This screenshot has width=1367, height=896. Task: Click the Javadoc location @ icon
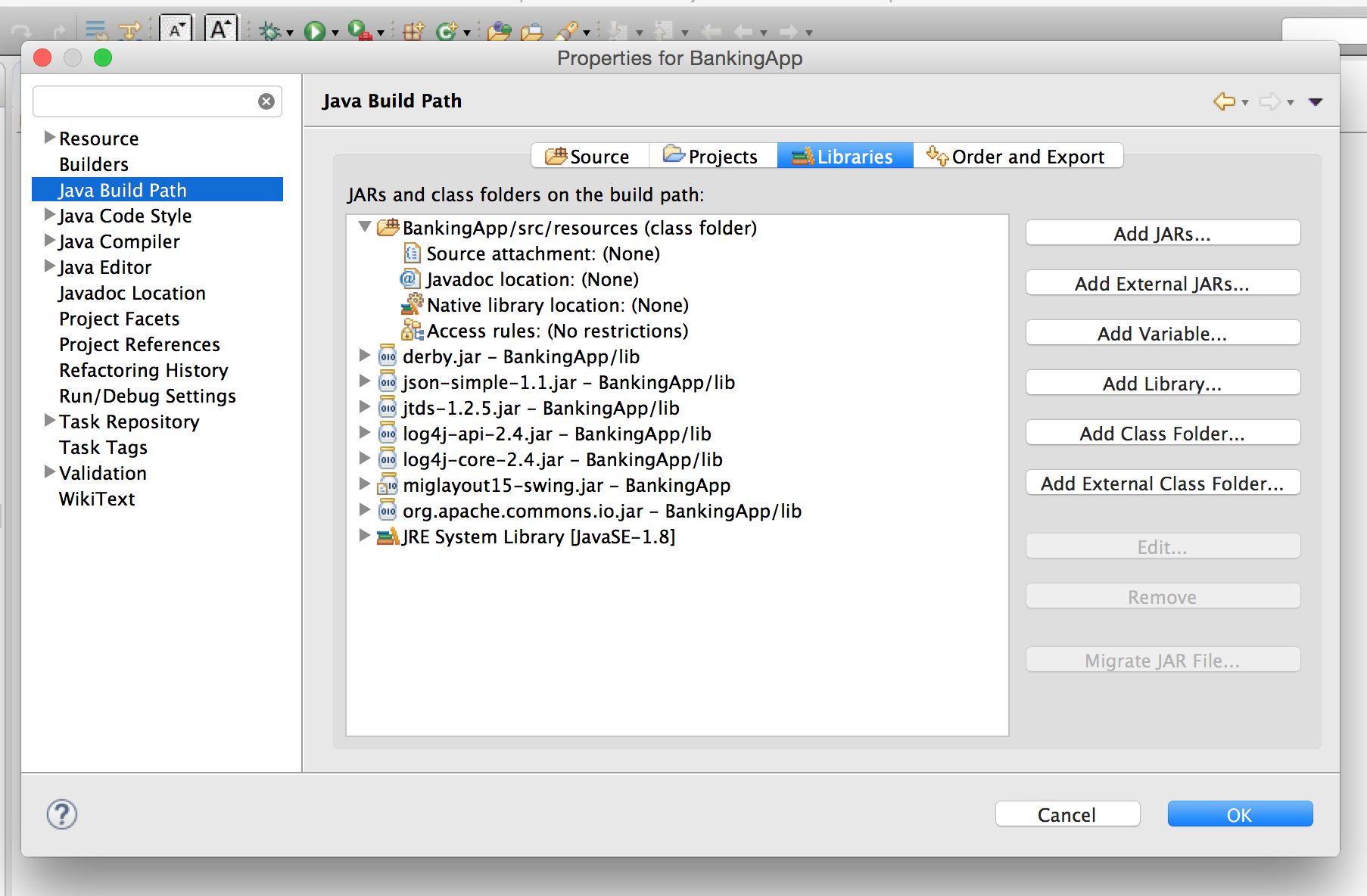point(409,278)
